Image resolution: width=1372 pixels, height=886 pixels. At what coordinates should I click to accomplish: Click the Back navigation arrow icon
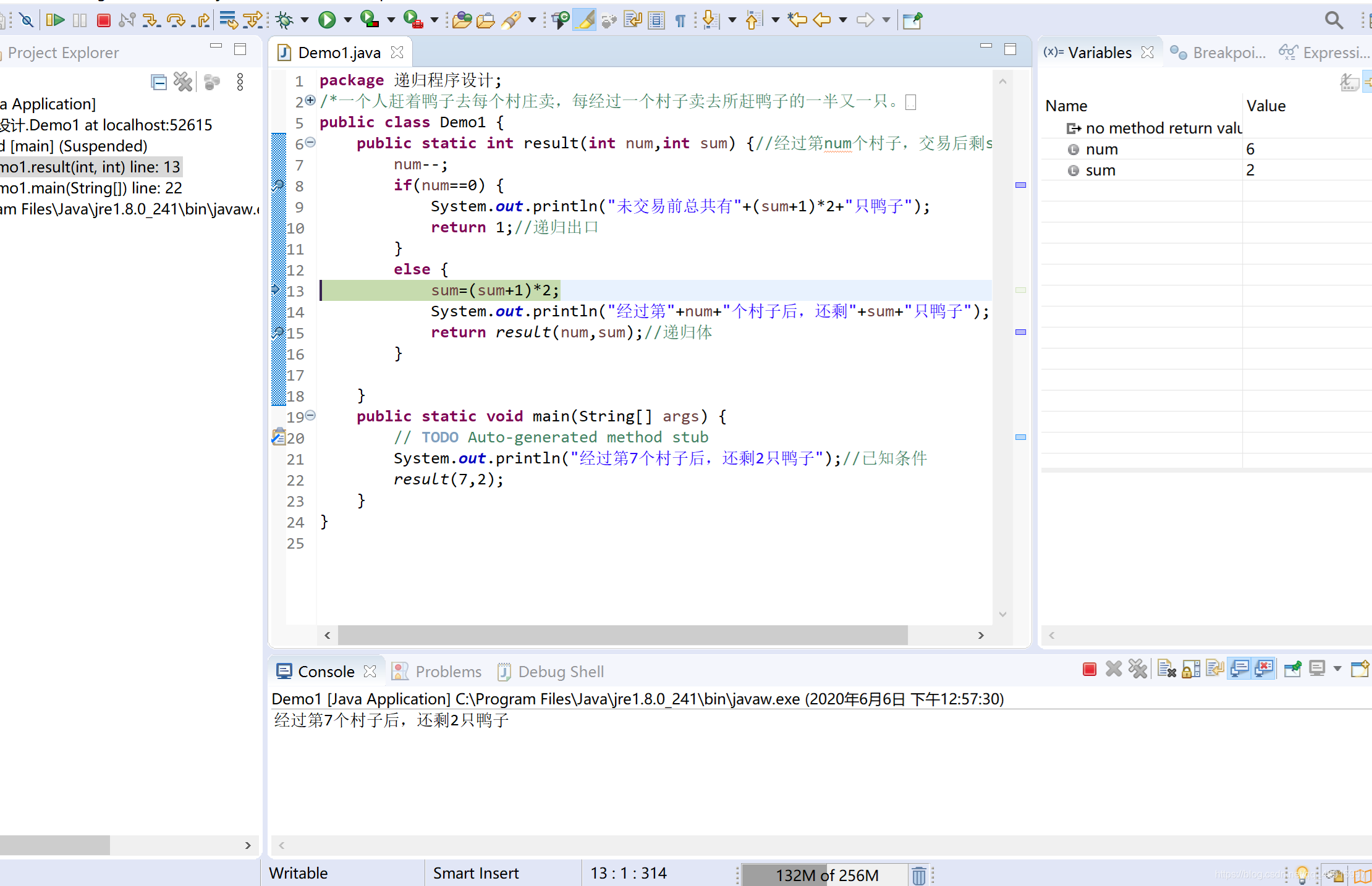[822, 20]
